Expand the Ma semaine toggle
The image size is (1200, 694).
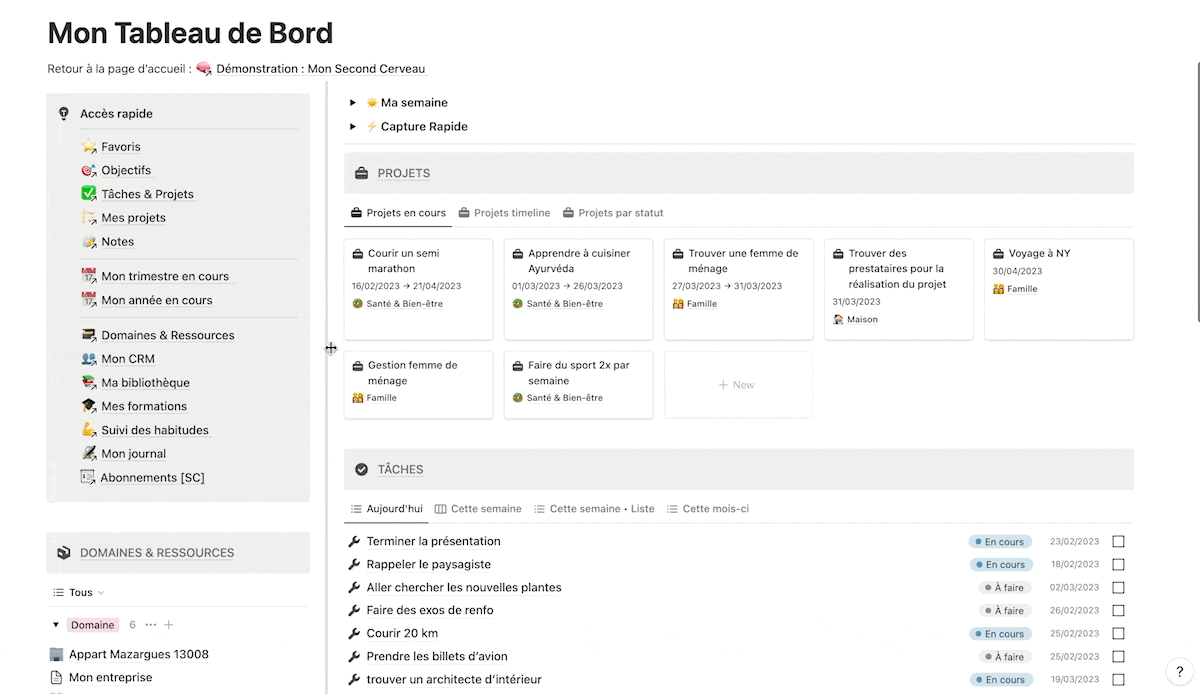[353, 103]
